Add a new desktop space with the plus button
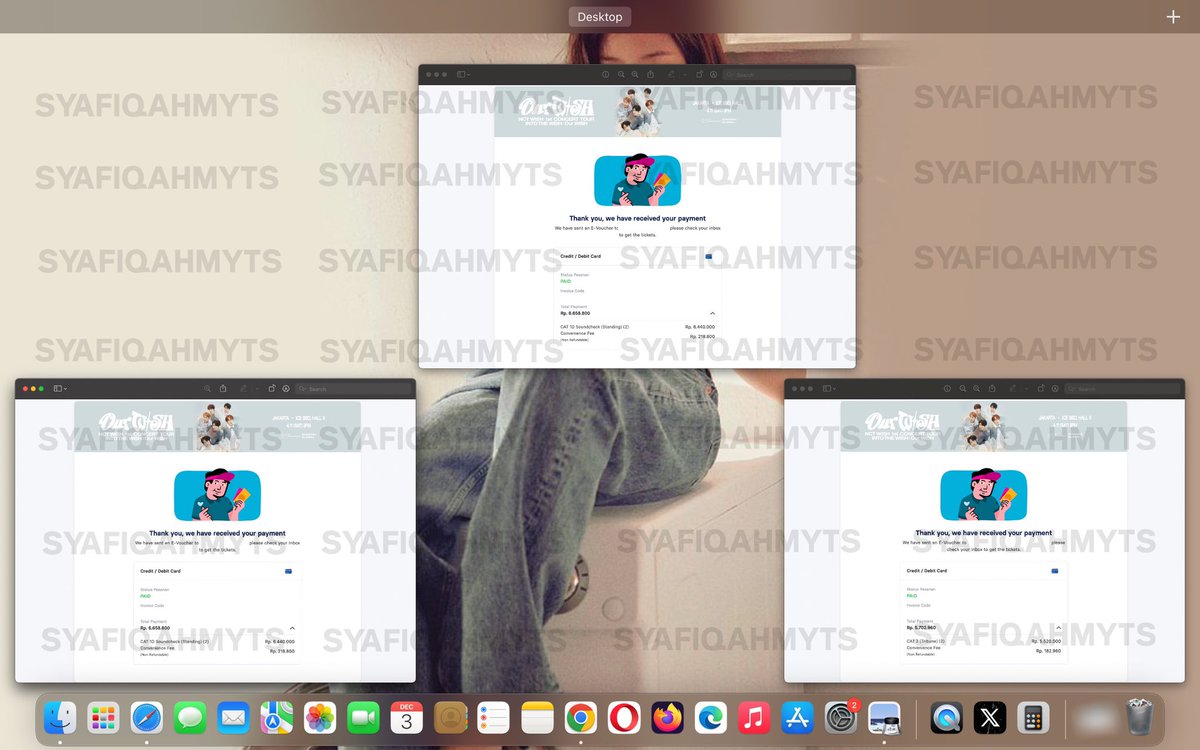 pyautogui.click(x=1171, y=16)
